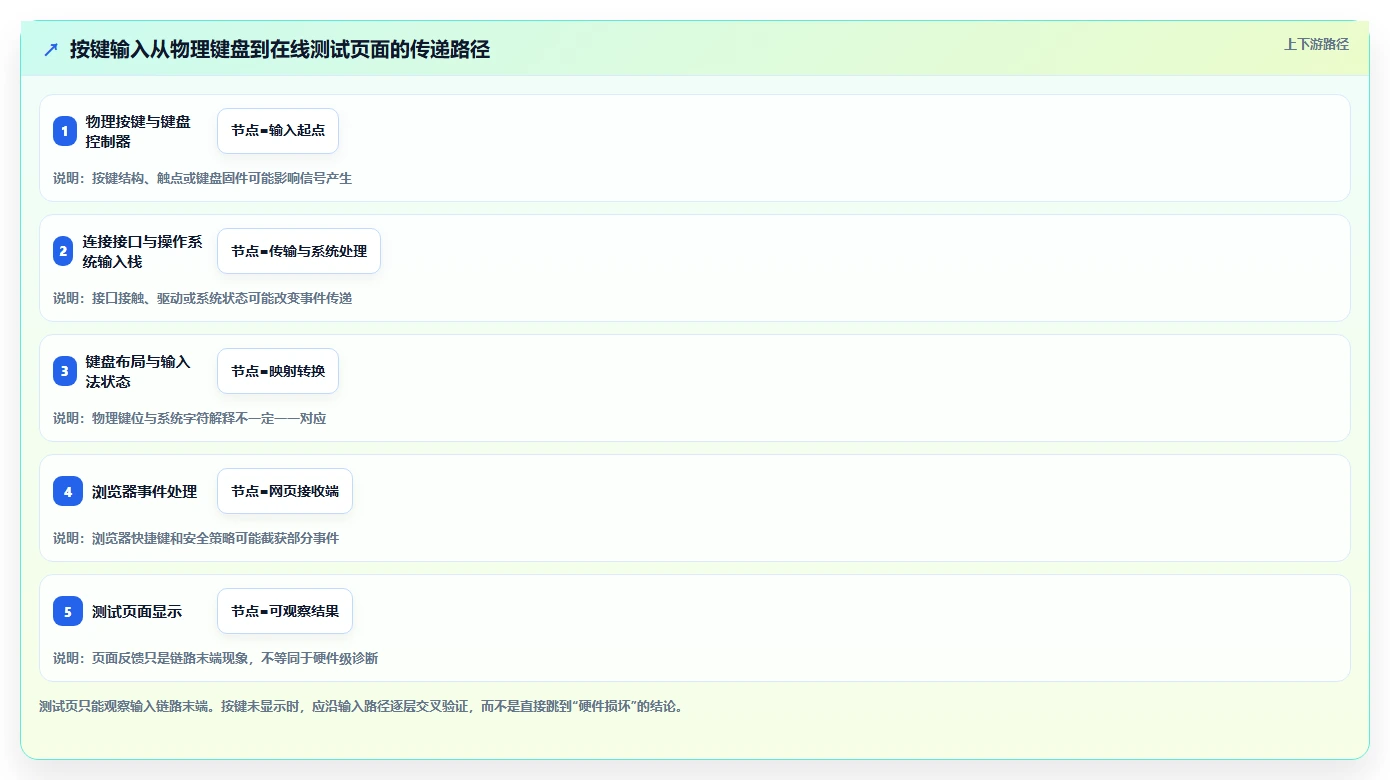Click the note 页面反馈只是链路末端现象

coord(215,658)
